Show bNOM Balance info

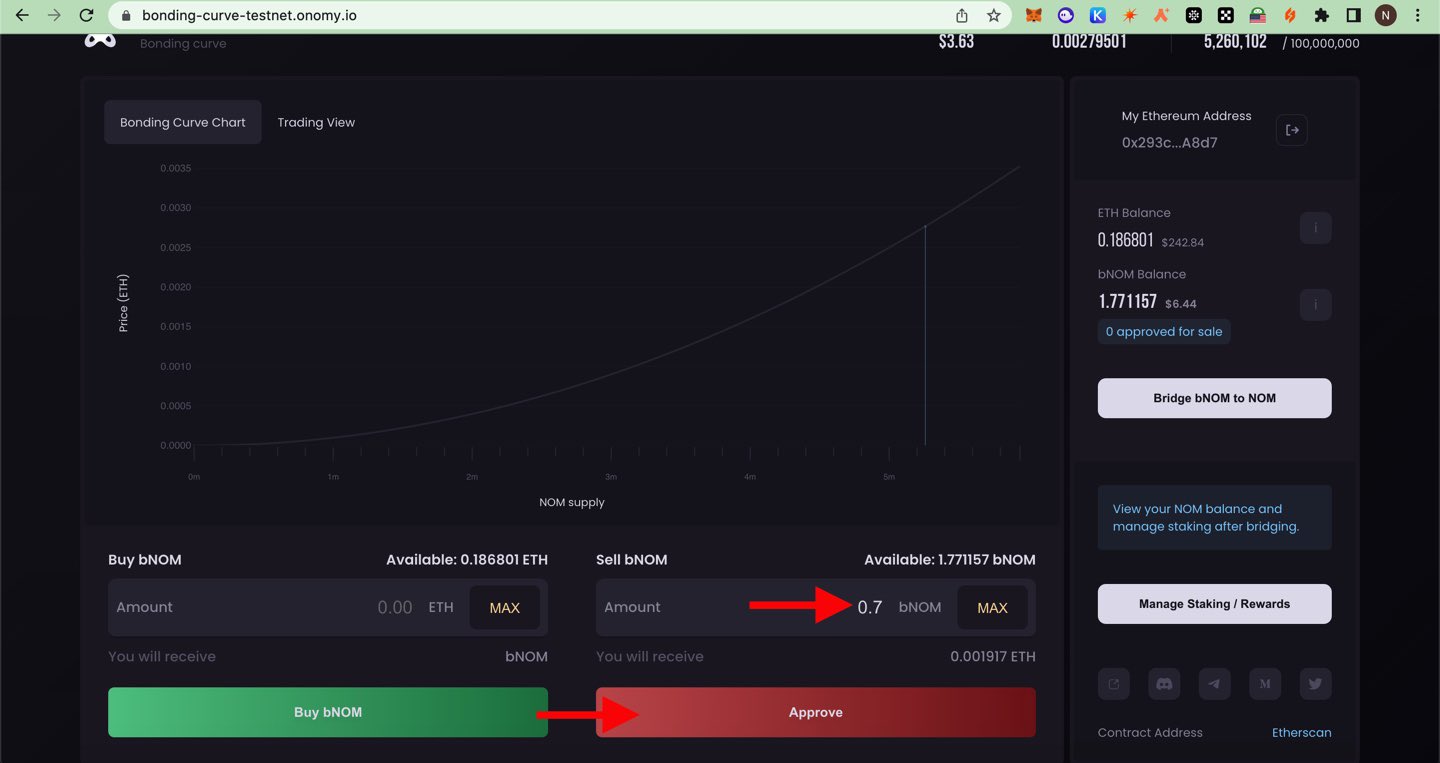[1315, 304]
